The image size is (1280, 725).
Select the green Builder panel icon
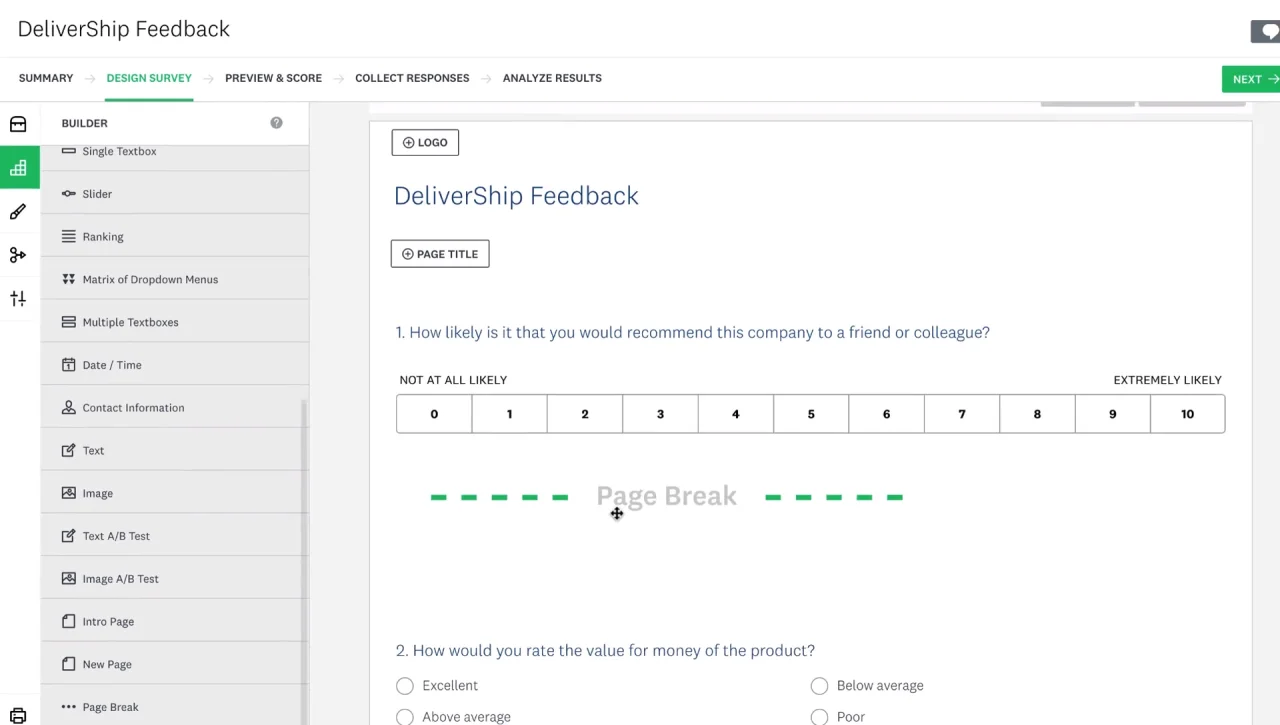18,167
